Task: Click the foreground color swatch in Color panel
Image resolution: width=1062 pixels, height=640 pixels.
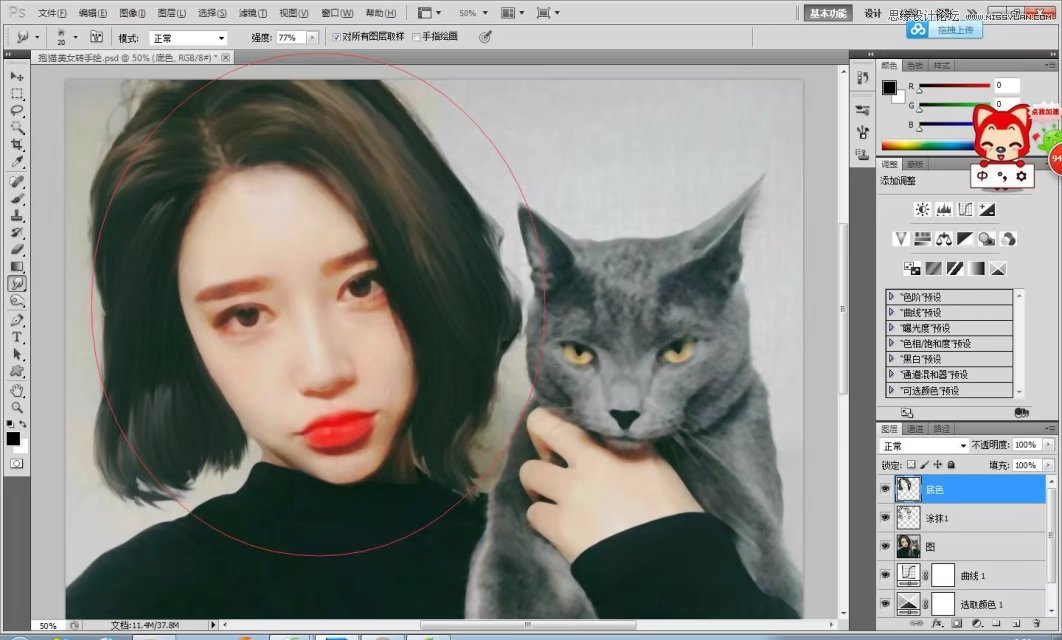Action: (x=889, y=87)
